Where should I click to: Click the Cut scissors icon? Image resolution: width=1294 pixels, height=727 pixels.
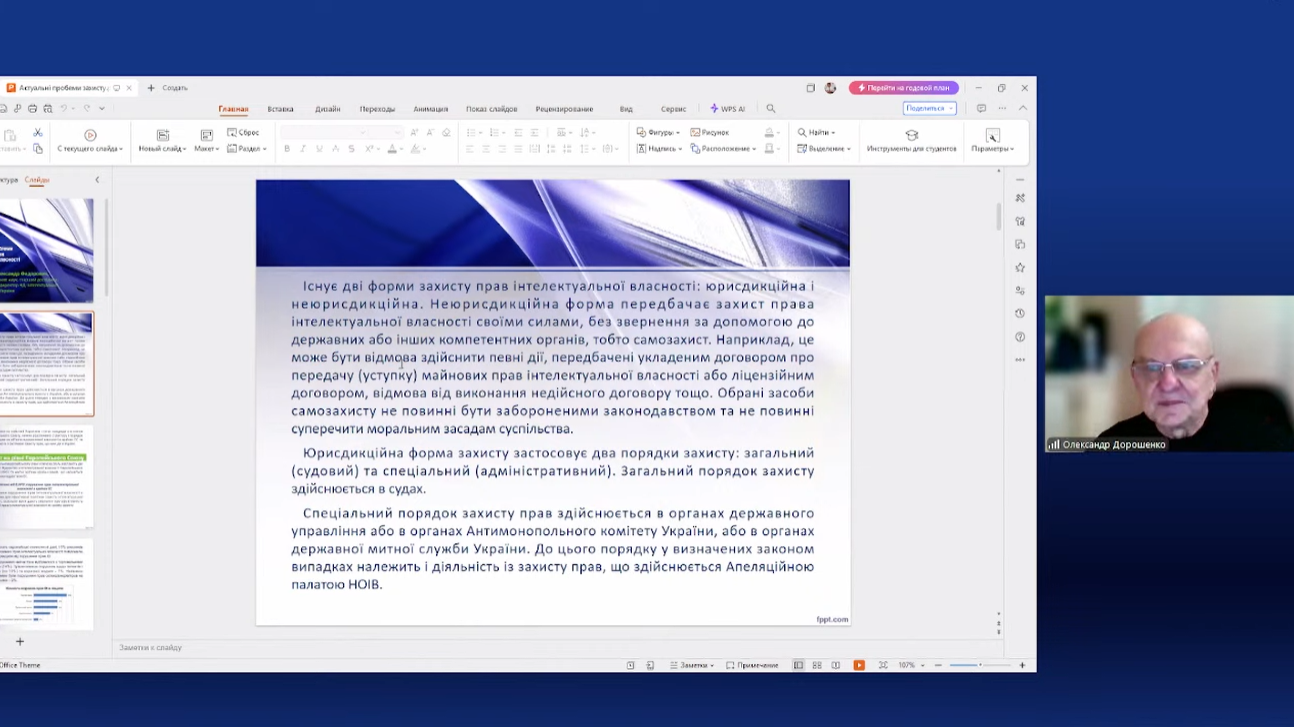tap(38, 132)
